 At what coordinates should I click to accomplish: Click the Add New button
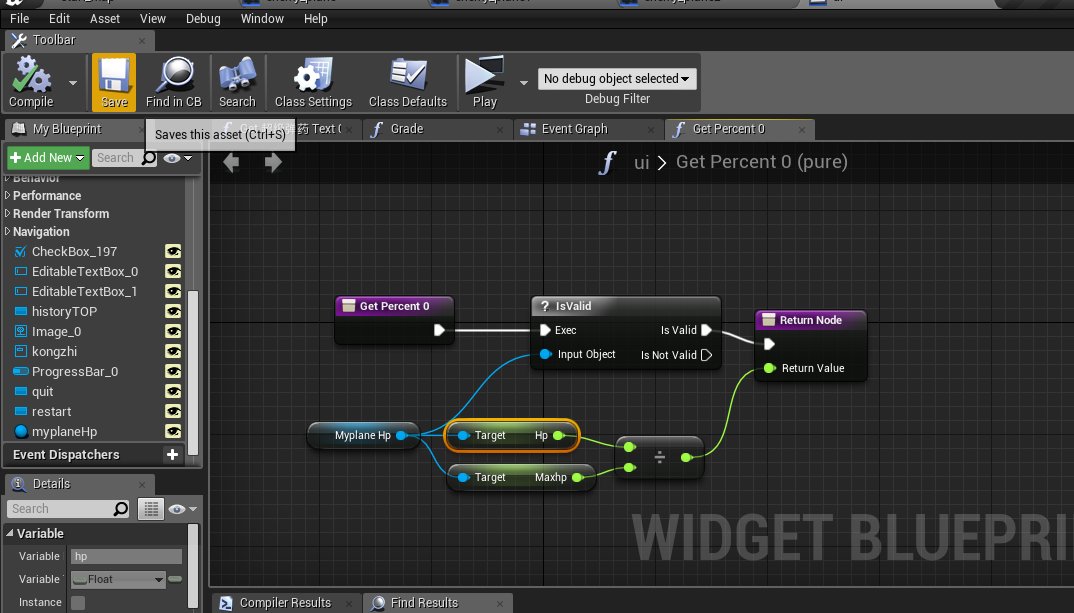pos(47,158)
